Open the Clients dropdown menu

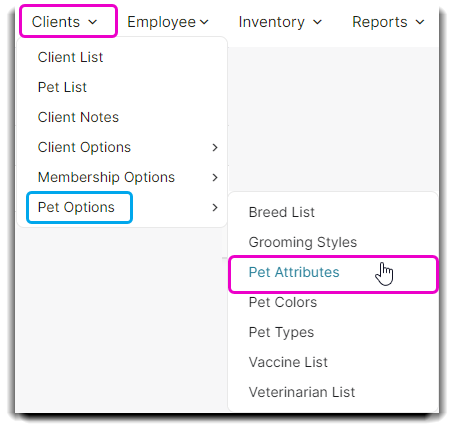(x=64, y=22)
